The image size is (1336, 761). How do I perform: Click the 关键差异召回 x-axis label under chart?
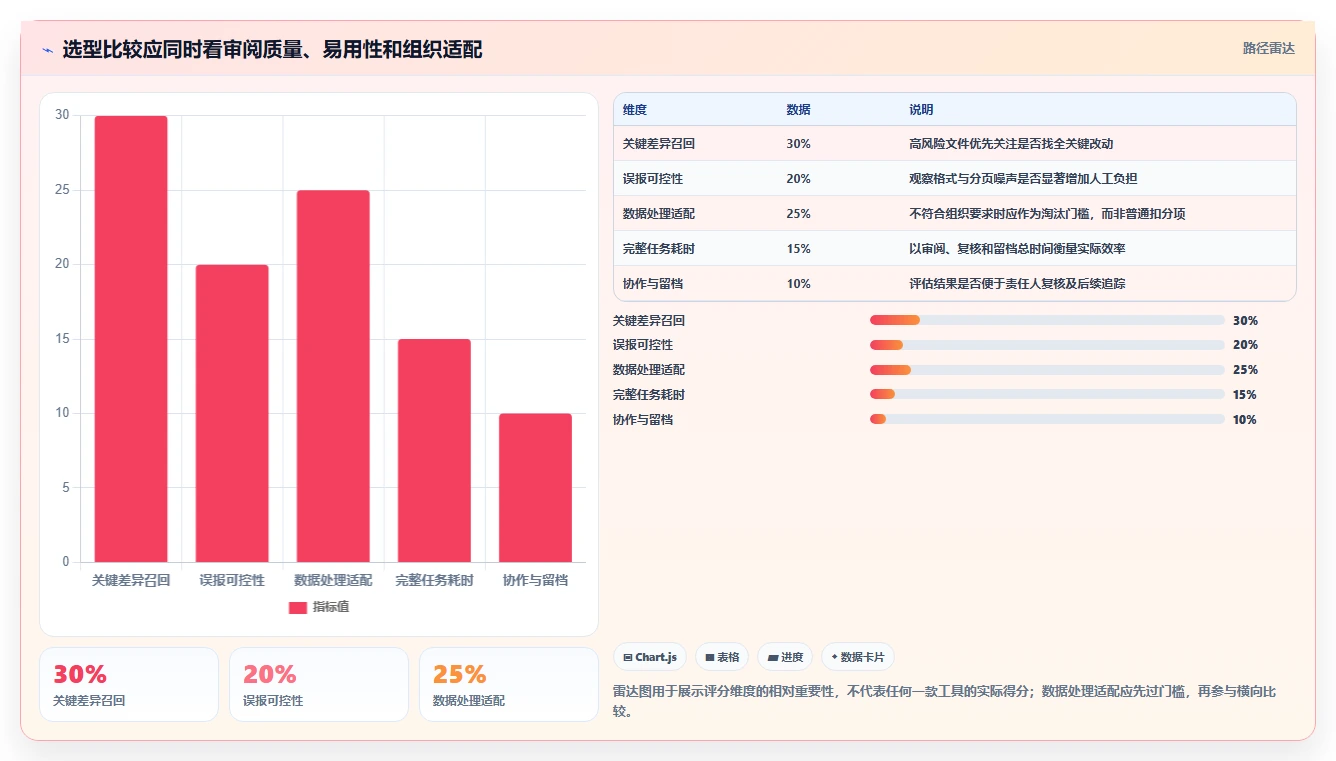point(131,580)
